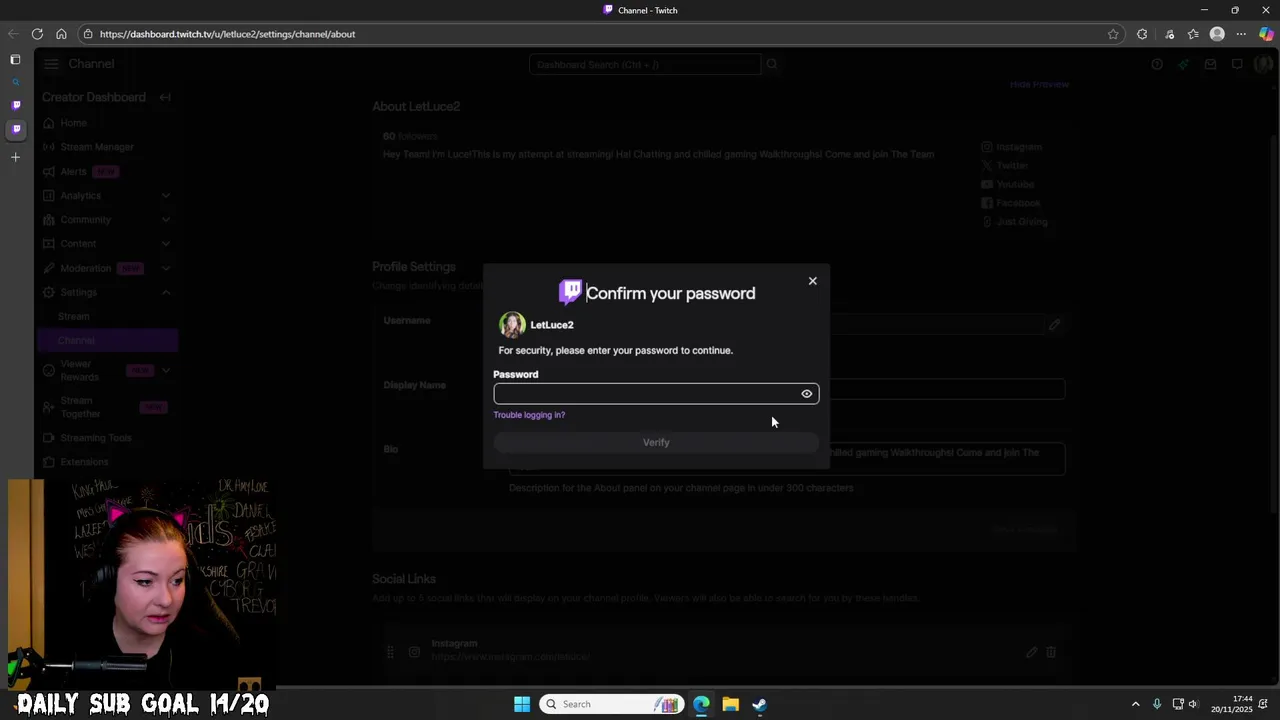Open a new vertical tab
This screenshot has height=720, width=1280.
pyautogui.click(x=15, y=157)
